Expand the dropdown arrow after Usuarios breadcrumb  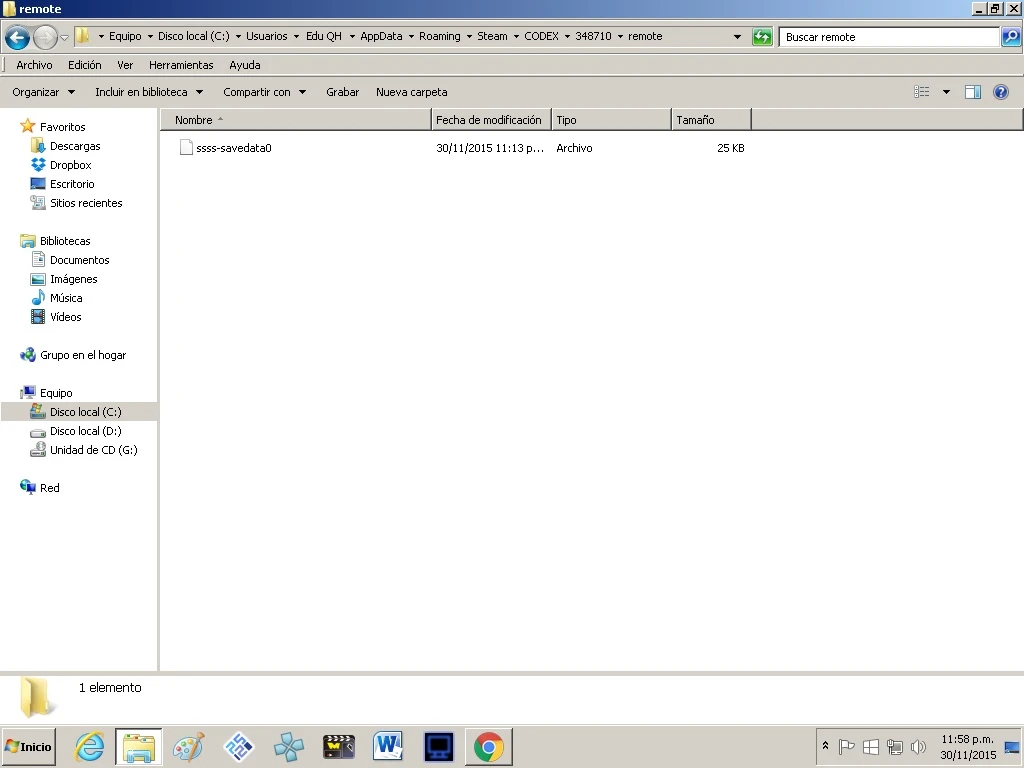tap(296, 37)
